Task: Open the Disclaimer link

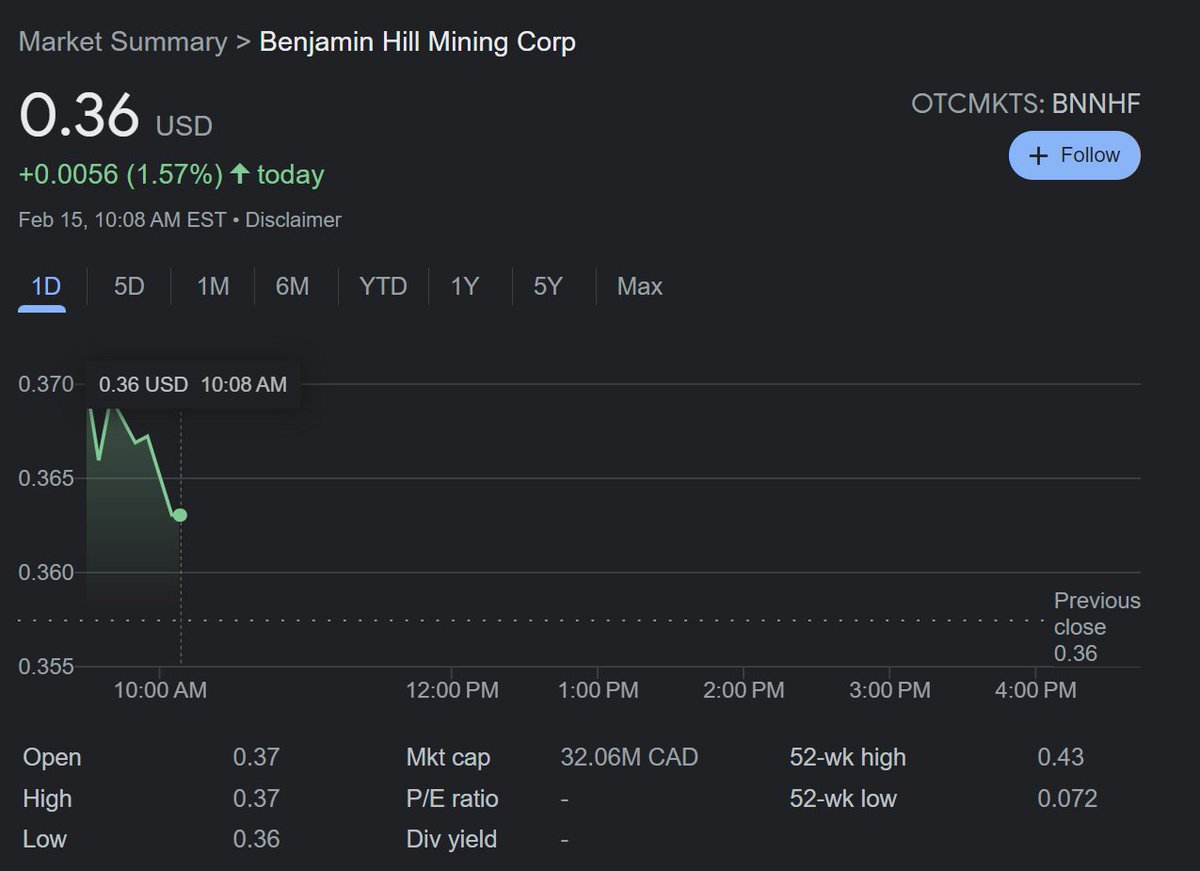Action: 293,220
